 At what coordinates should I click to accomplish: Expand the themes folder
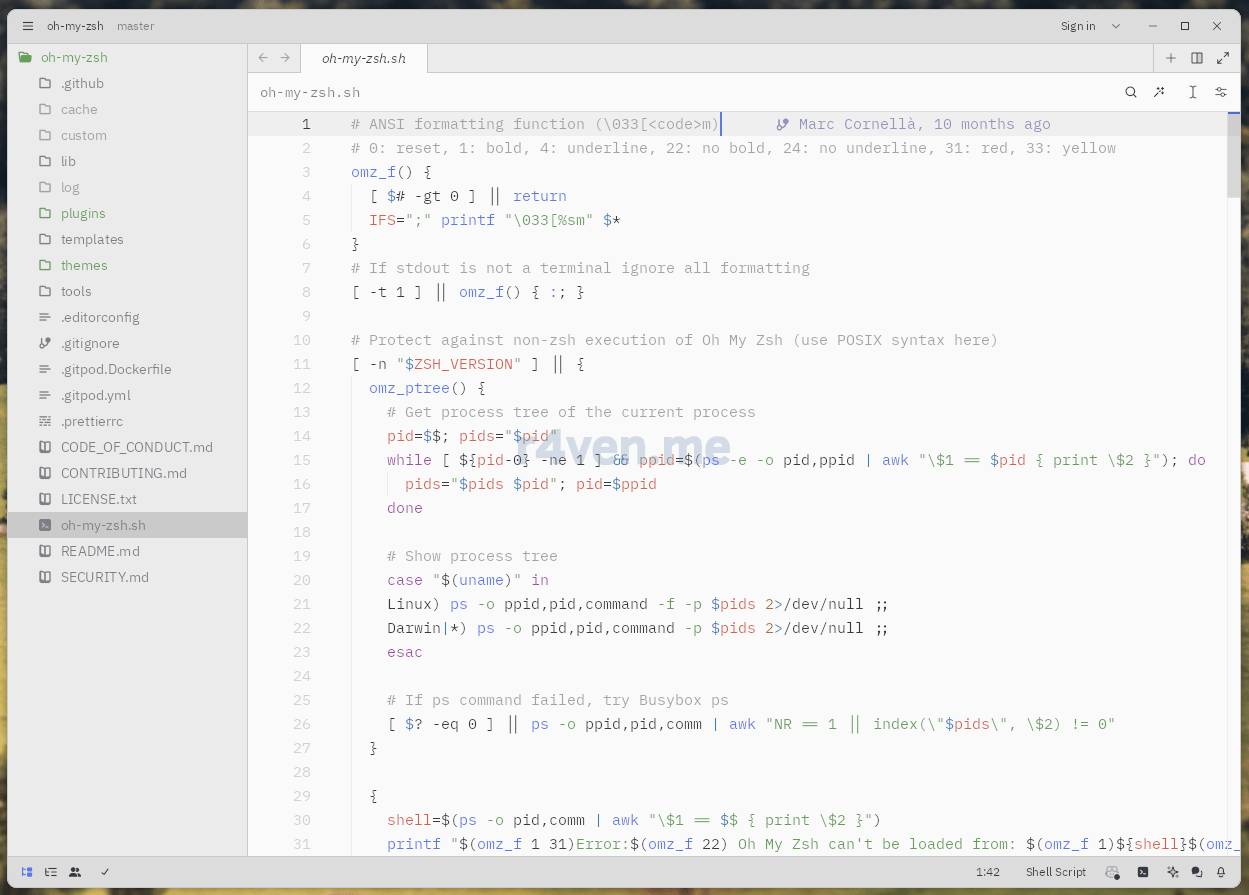pos(84,265)
